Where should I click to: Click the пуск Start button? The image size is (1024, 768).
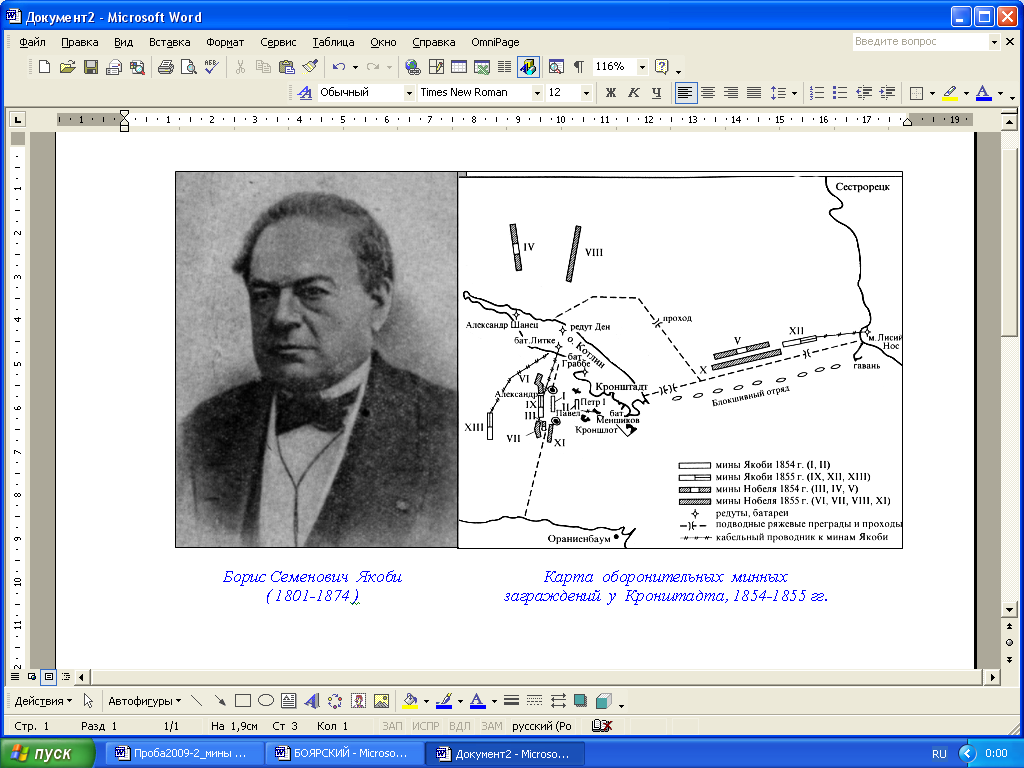tap(48, 753)
